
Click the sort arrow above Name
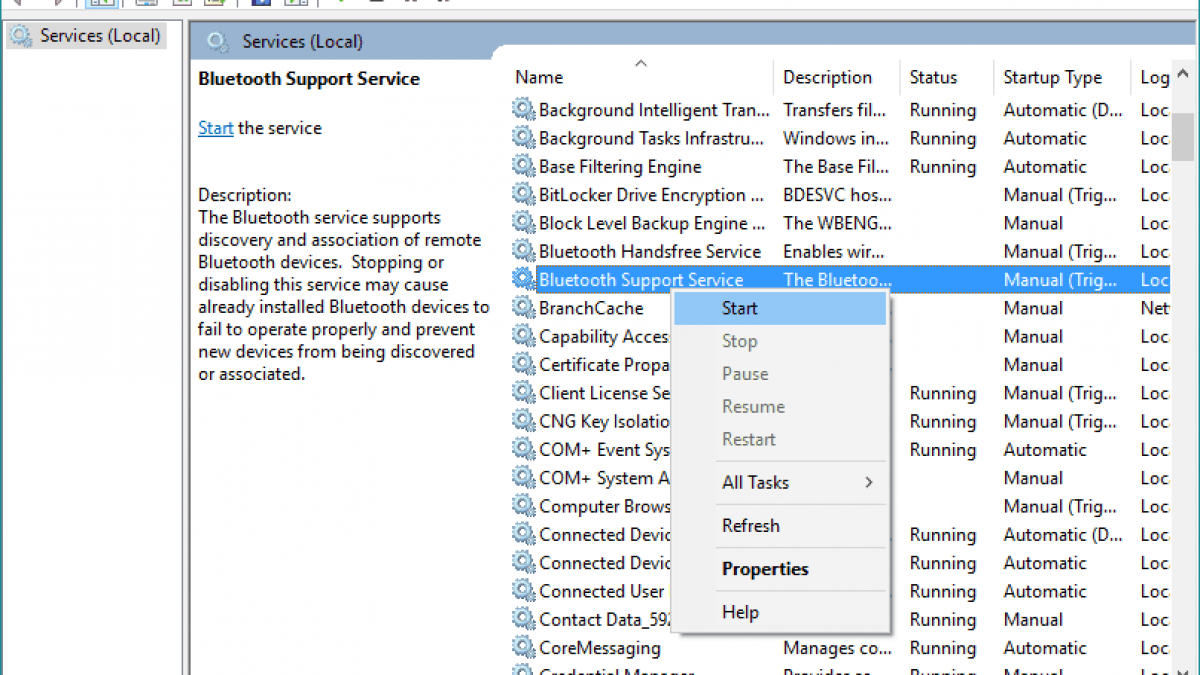(641, 63)
